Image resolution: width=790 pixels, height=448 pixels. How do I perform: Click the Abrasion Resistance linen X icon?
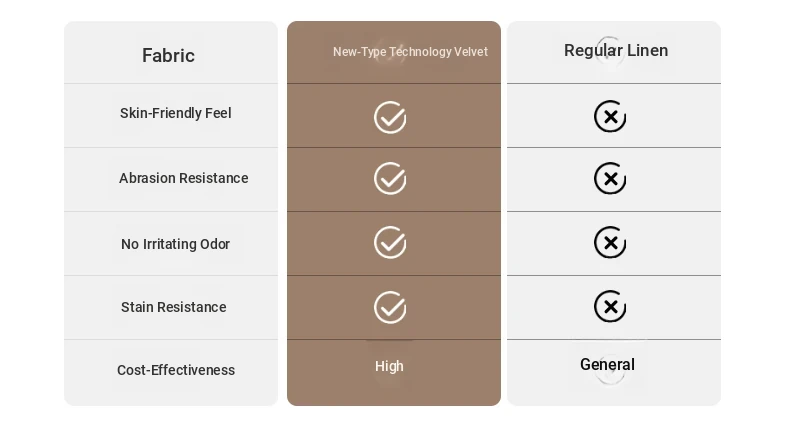pos(610,178)
